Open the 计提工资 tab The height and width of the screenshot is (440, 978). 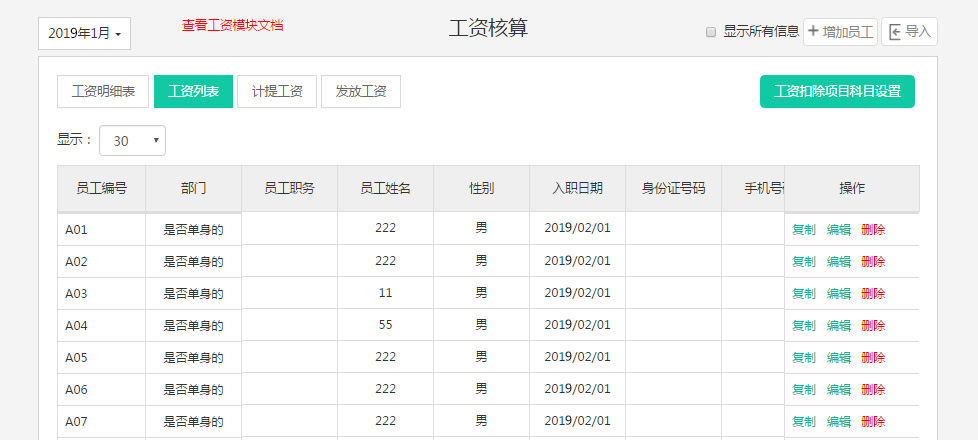pyautogui.click(x=277, y=91)
